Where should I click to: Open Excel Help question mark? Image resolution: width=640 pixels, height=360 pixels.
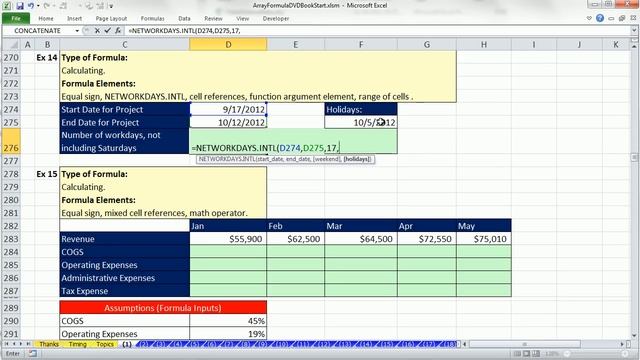tap(600, 18)
